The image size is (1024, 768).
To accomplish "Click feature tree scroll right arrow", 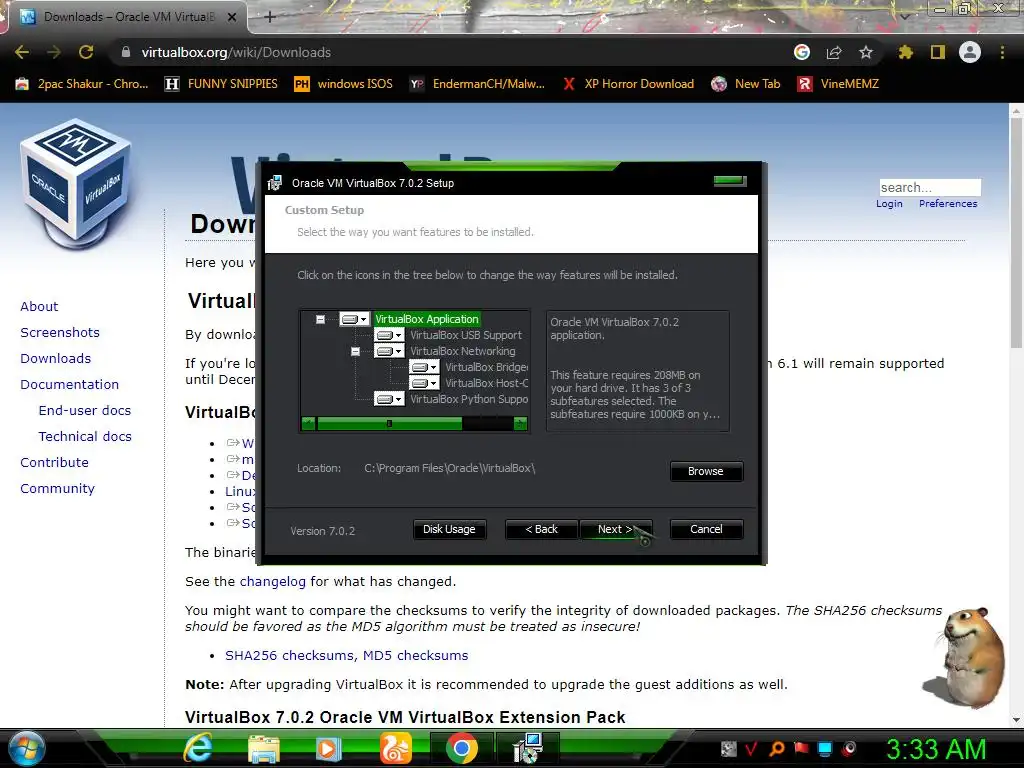I will [520, 424].
